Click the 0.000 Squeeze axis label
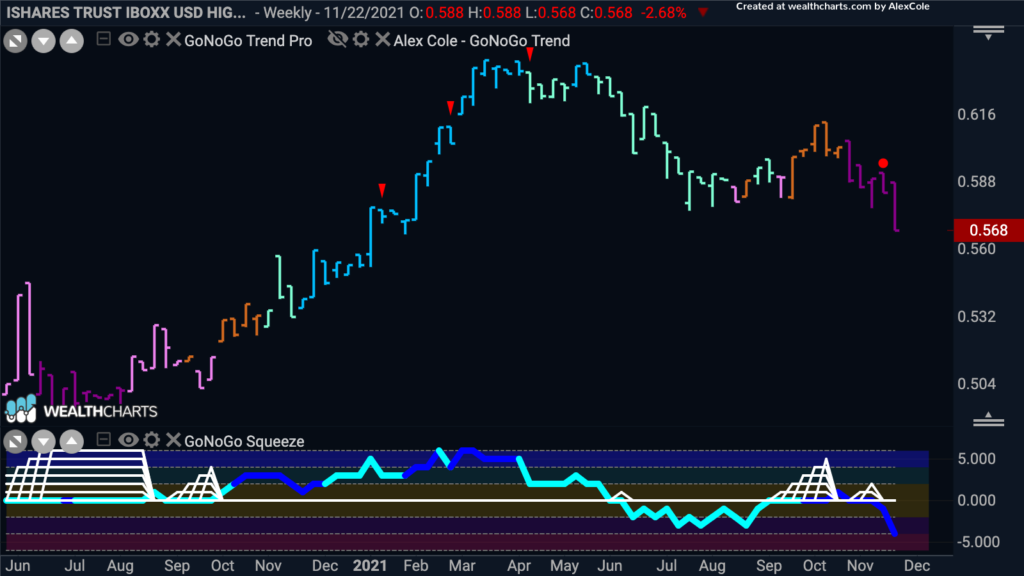 coord(977,500)
